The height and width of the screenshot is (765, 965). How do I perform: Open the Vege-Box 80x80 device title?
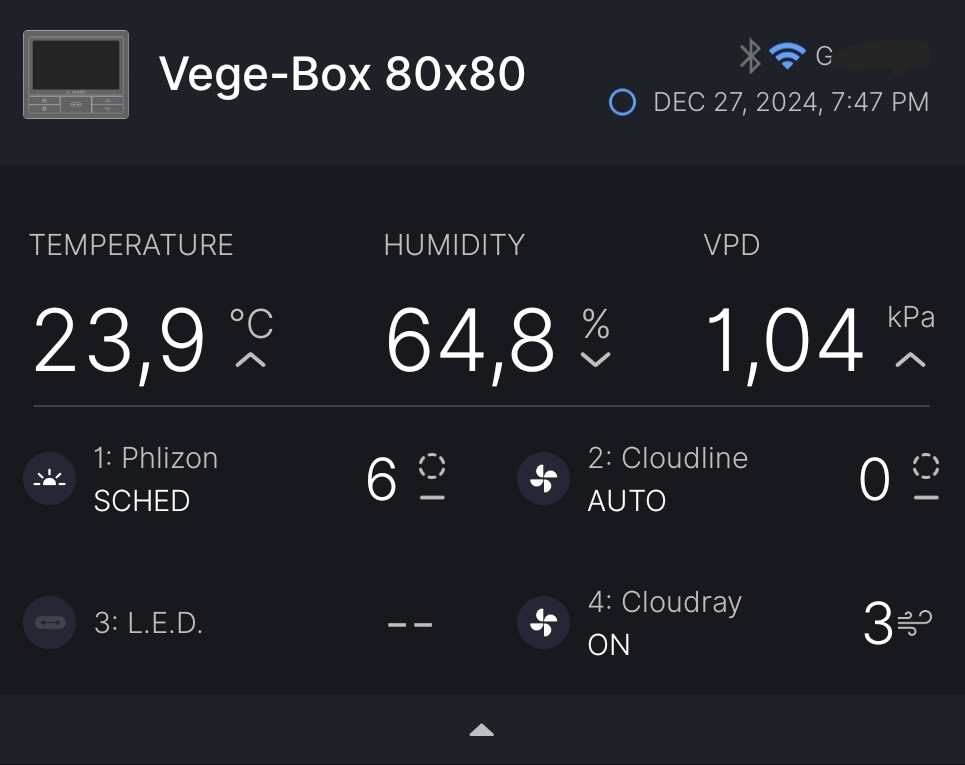click(x=342, y=74)
